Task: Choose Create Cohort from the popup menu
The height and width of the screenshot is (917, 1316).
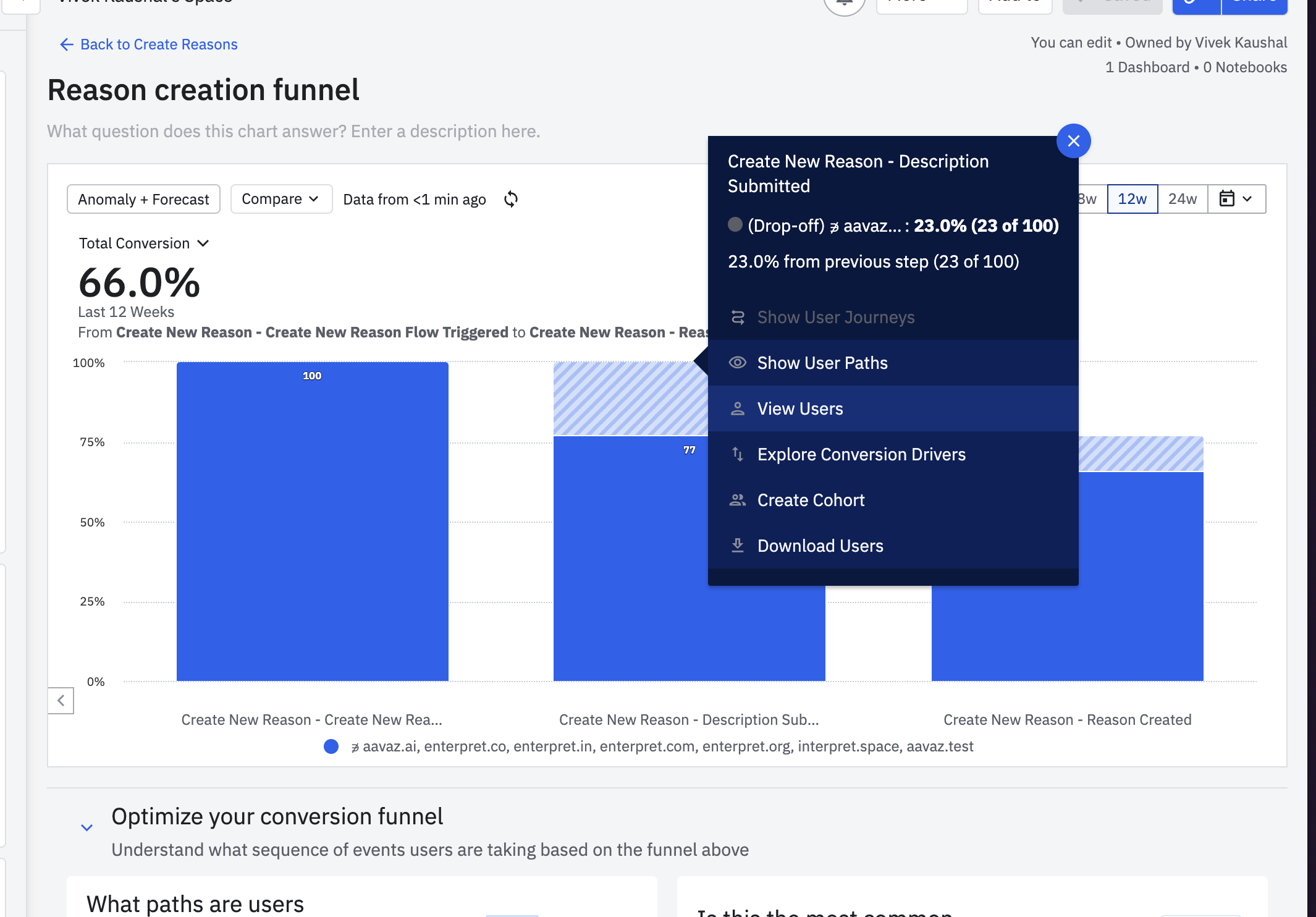Action: click(x=811, y=500)
